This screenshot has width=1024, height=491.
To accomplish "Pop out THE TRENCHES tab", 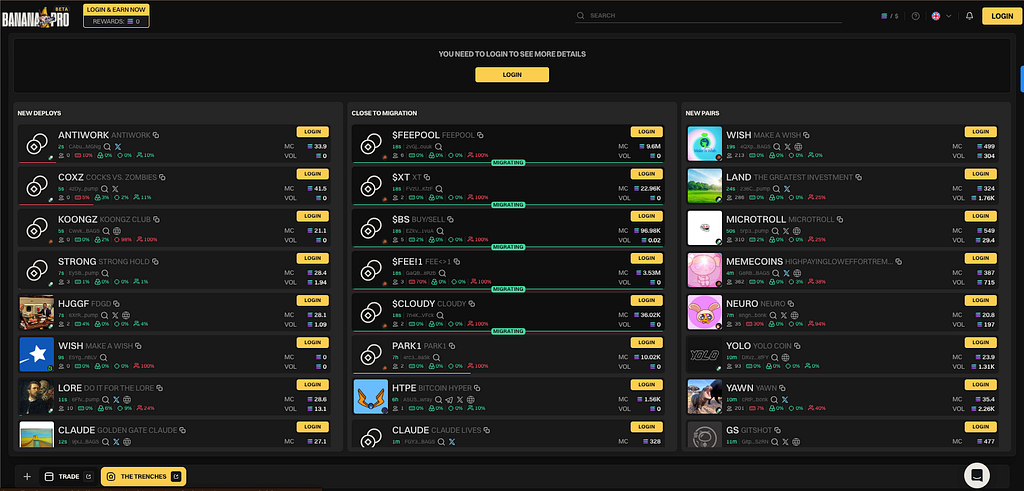I will [x=176, y=477].
